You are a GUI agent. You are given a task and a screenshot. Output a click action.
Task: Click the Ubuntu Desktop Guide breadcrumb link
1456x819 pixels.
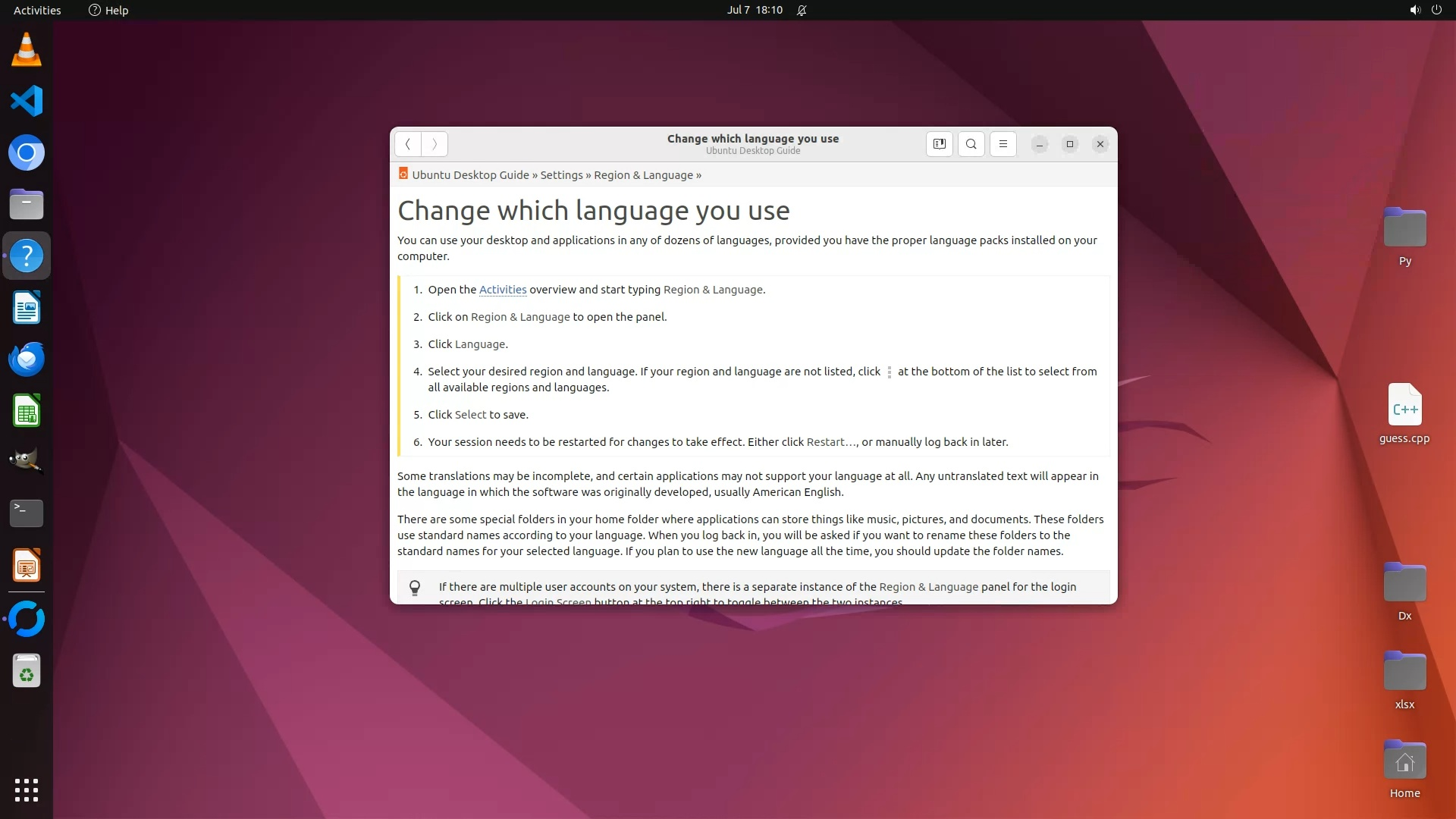click(x=470, y=175)
